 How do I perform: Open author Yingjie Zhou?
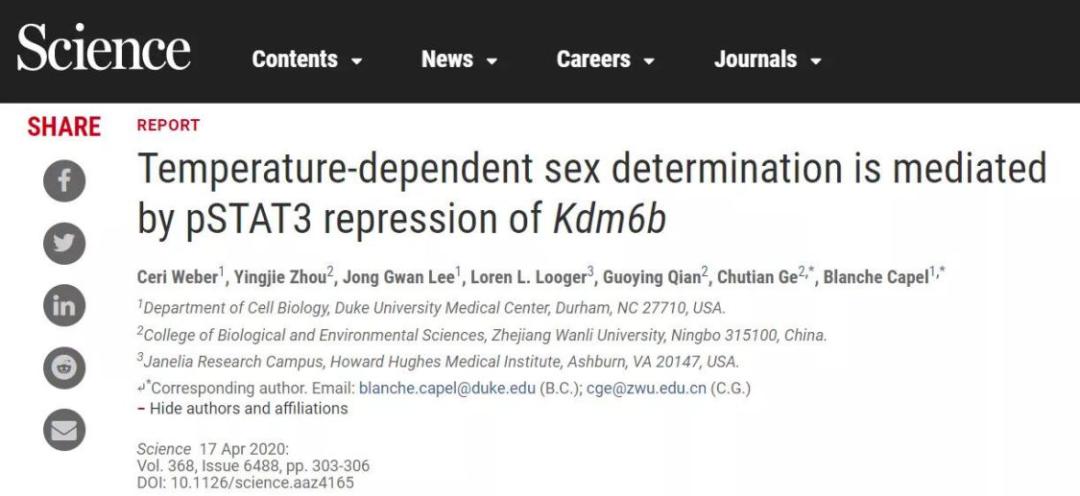click(271, 277)
